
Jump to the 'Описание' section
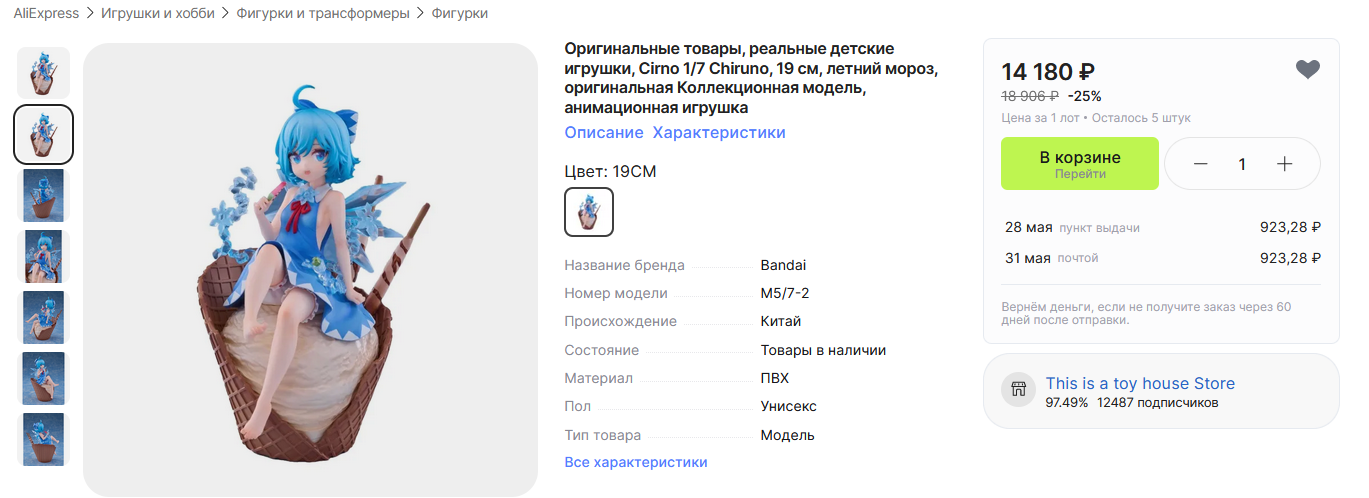(604, 133)
